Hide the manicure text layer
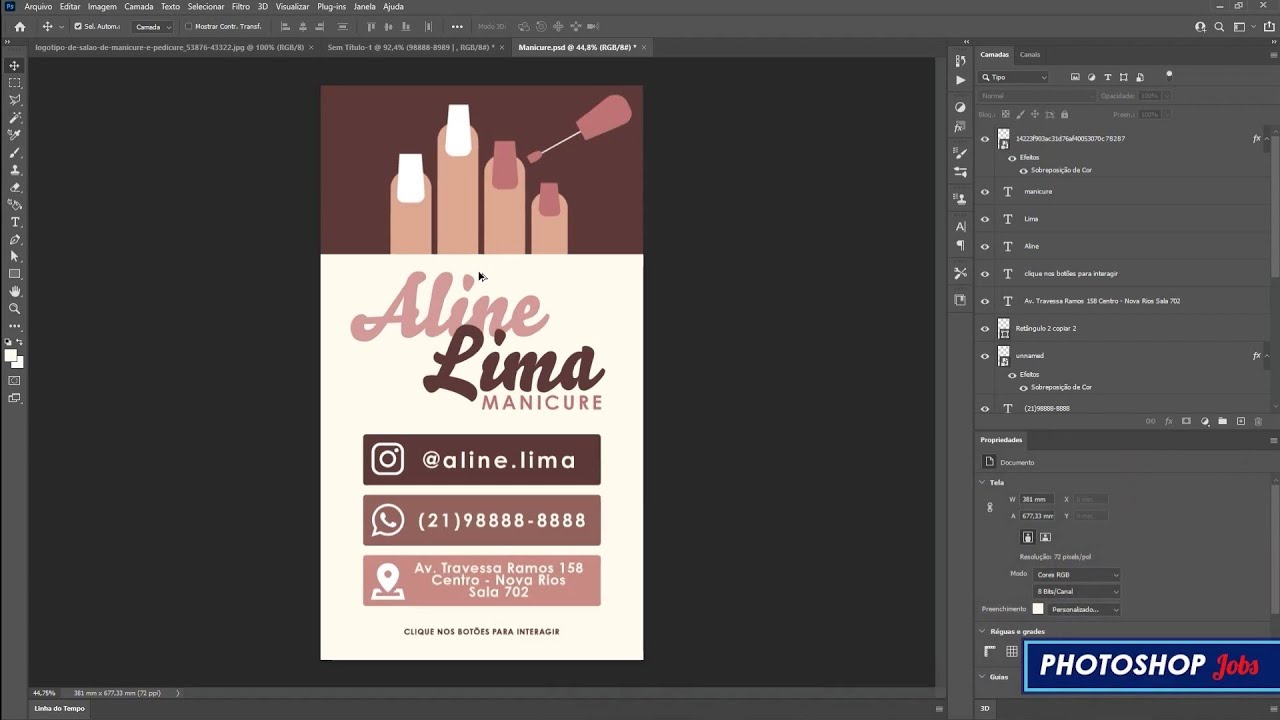 coord(984,192)
